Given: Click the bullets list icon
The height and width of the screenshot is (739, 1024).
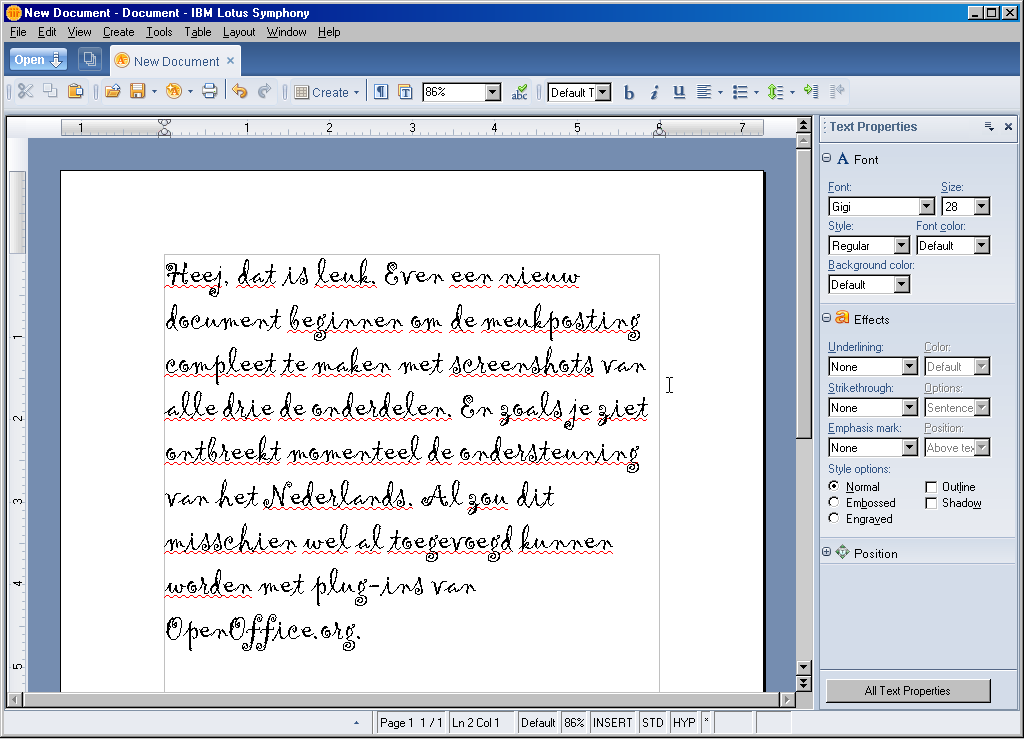Looking at the screenshot, I should tap(740, 93).
